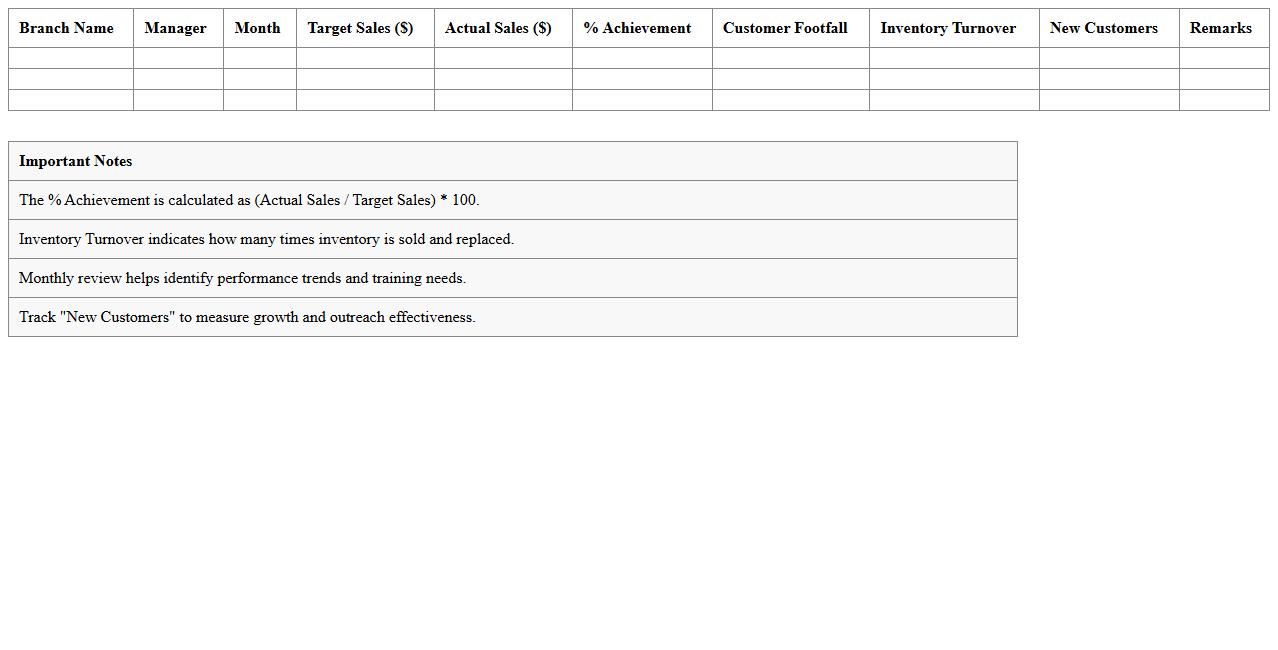Click the Customer Footfall header
Image resolution: width=1278 pixels, height=650 pixels.
pyautogui.click(x=785, y=28)
